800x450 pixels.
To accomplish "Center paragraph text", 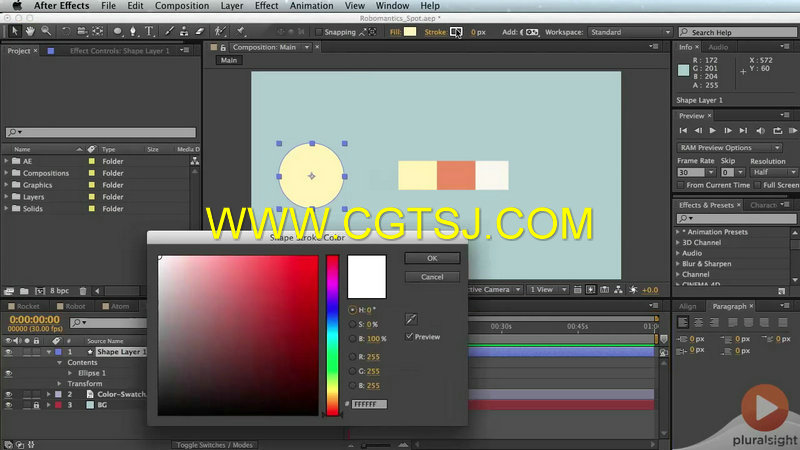I will click(698, 322).
